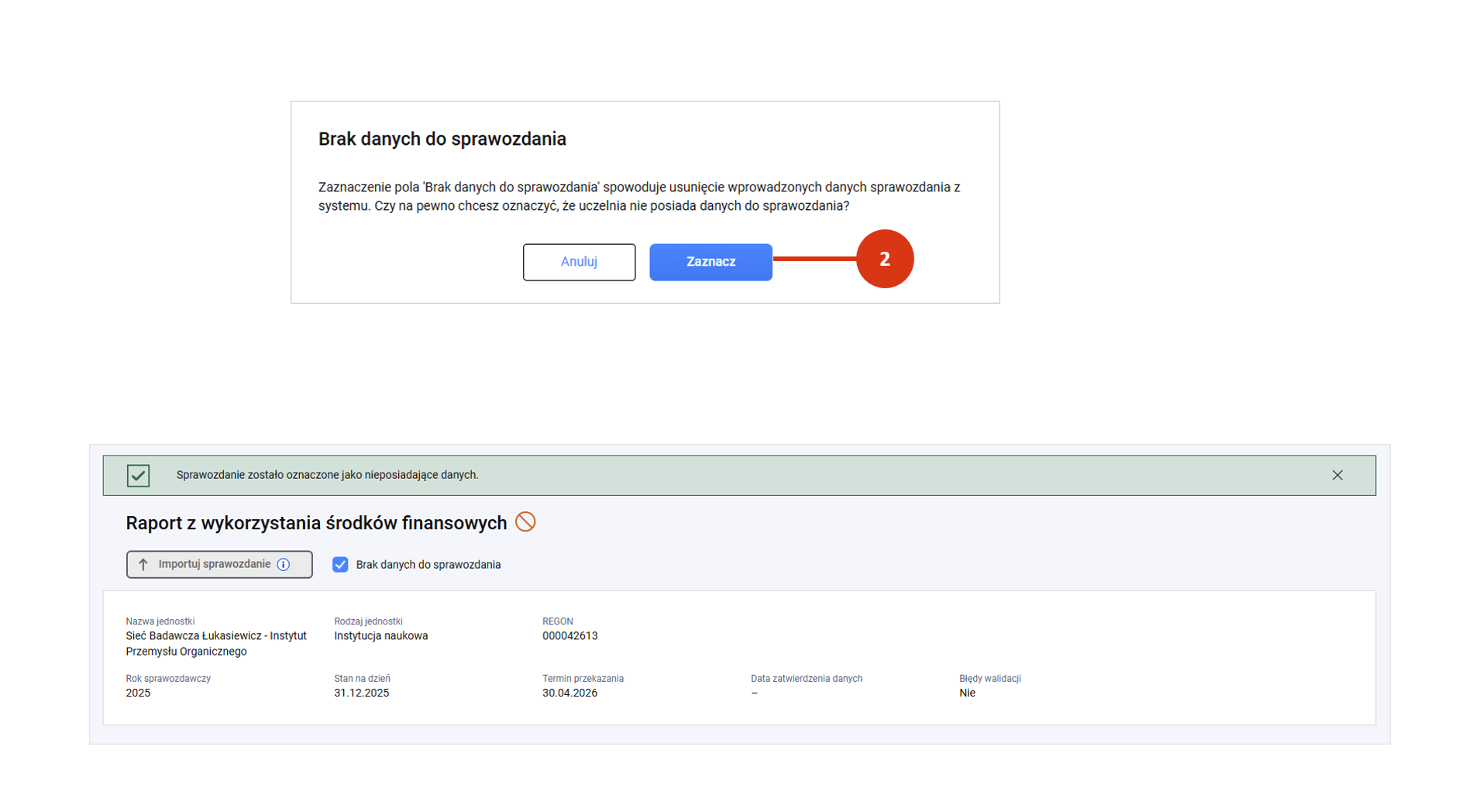Click the orange no-data icon beside report title
The height and width of the screenshot is (812, 1483).
(525, 522)
